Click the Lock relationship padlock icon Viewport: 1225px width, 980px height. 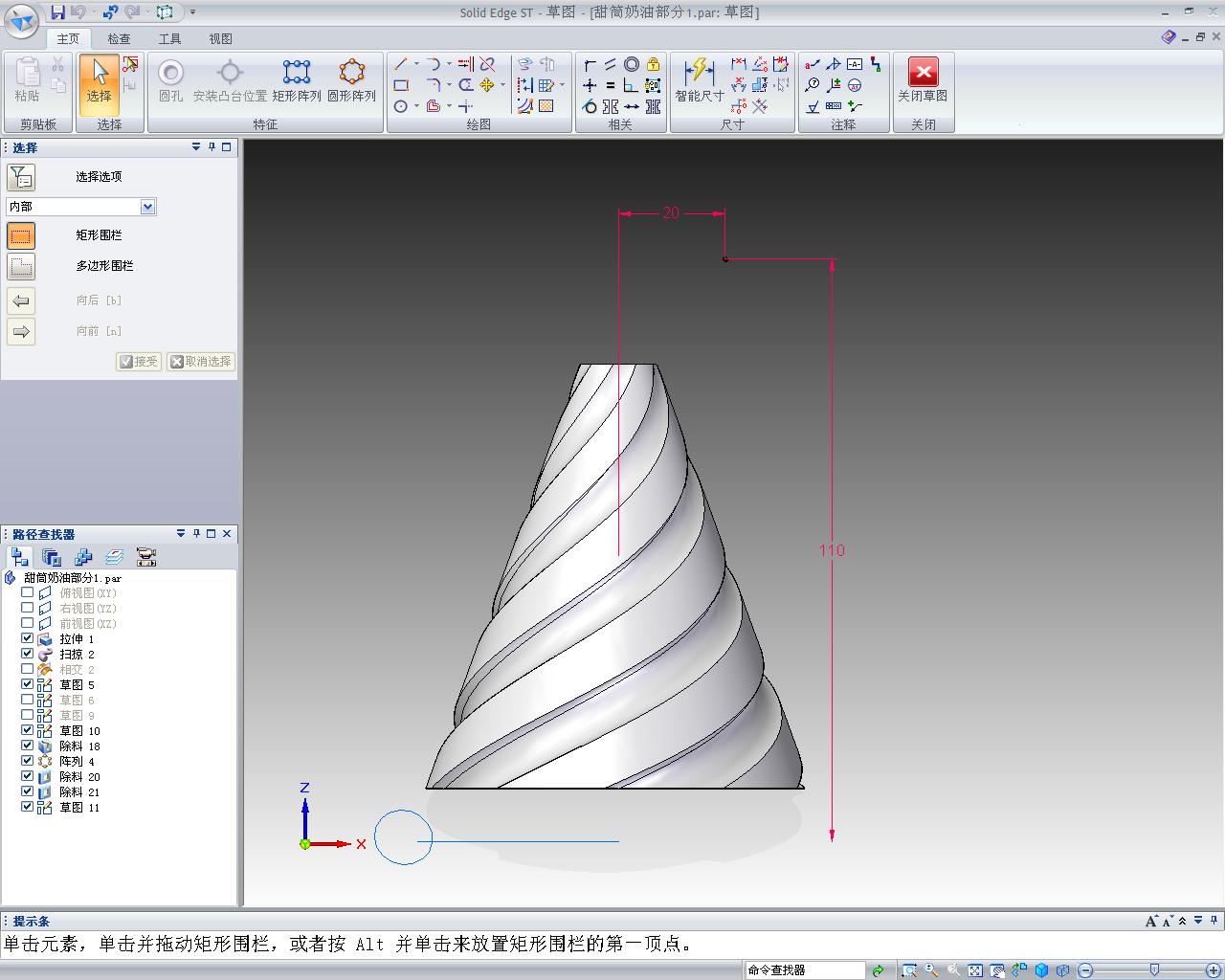pyautogui.click(x=653, y=64)
